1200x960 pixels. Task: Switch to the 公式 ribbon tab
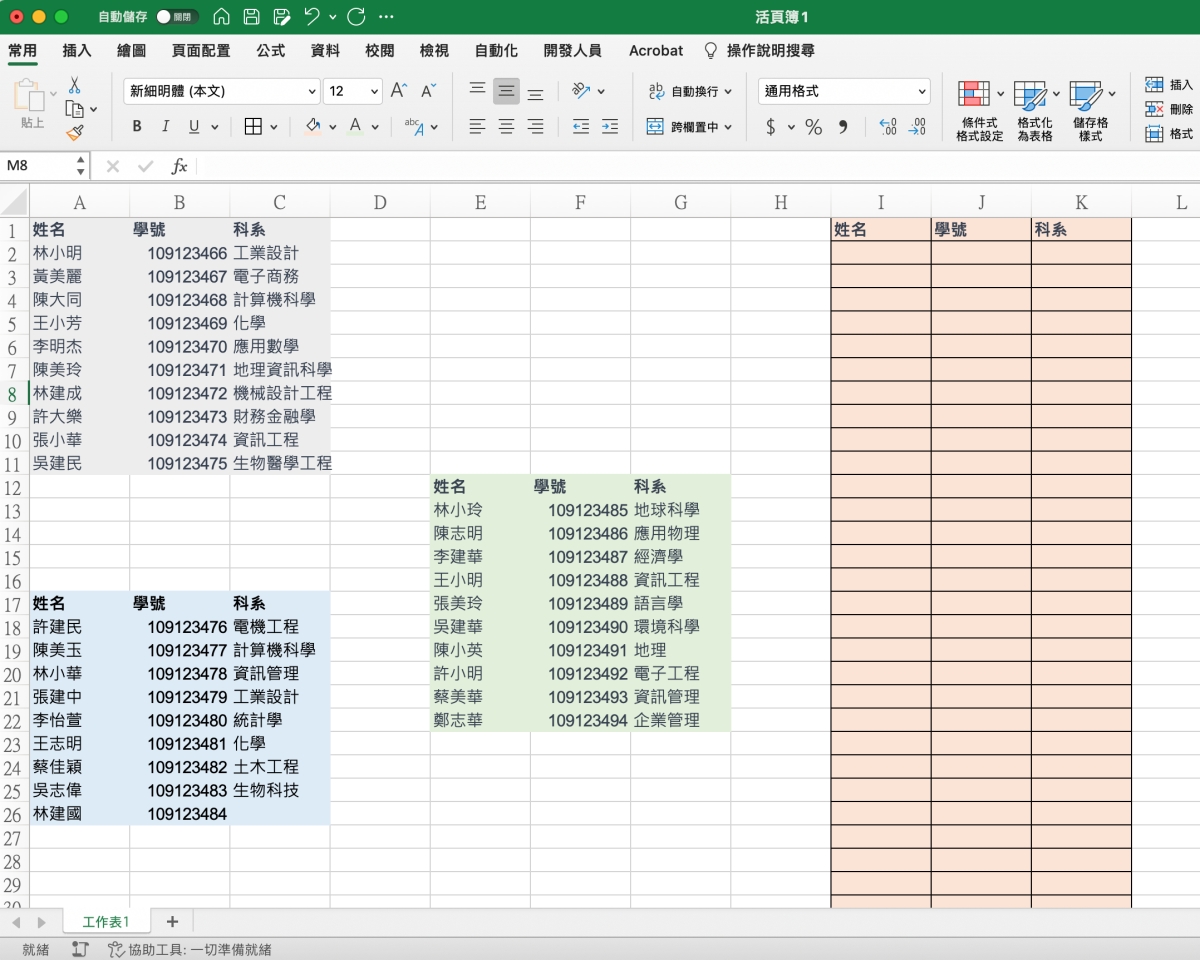[x=270, y=51]
